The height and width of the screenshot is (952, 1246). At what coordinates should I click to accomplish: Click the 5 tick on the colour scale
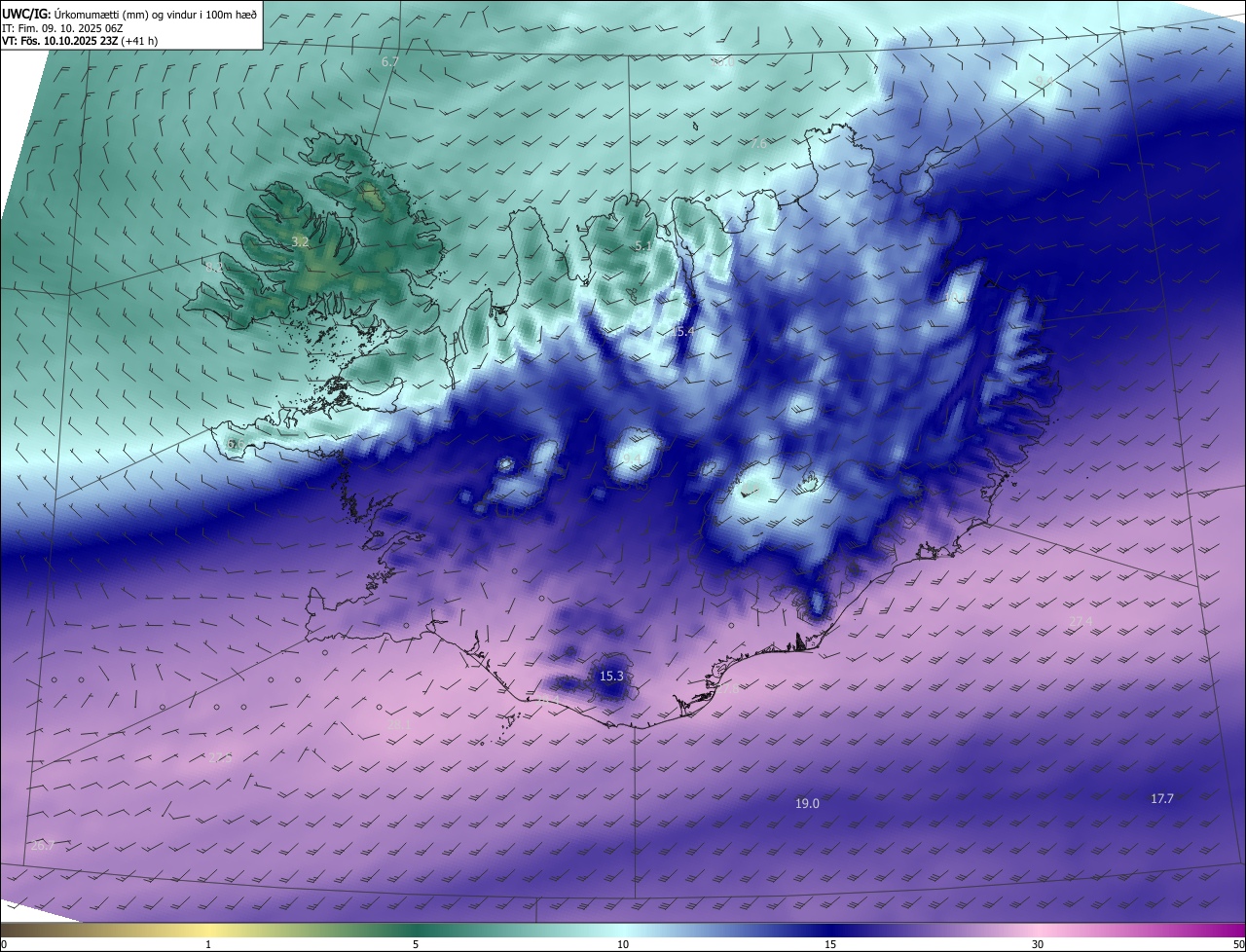pos(416,944)
